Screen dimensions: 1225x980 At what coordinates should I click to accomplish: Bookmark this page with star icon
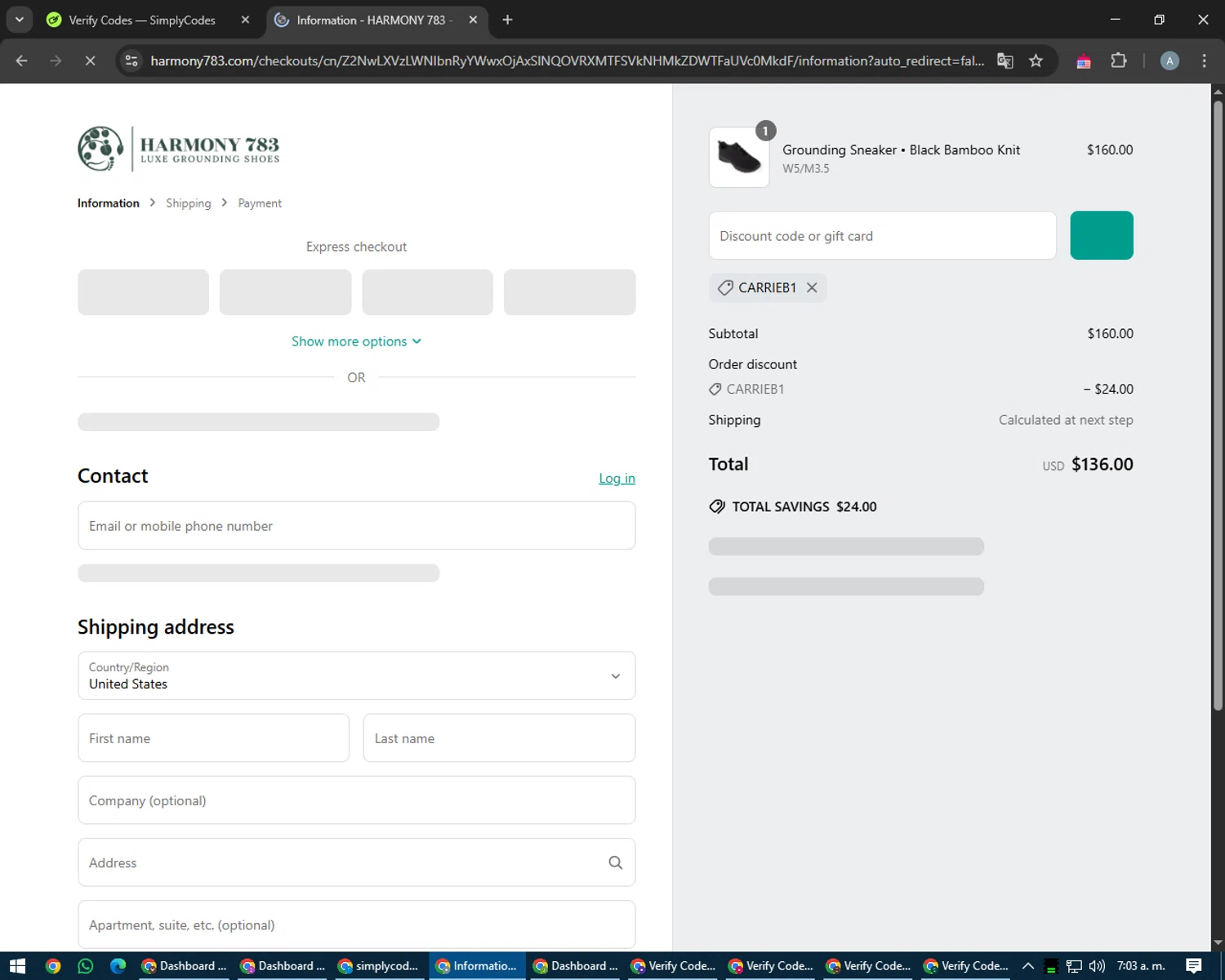(1036, 60)
